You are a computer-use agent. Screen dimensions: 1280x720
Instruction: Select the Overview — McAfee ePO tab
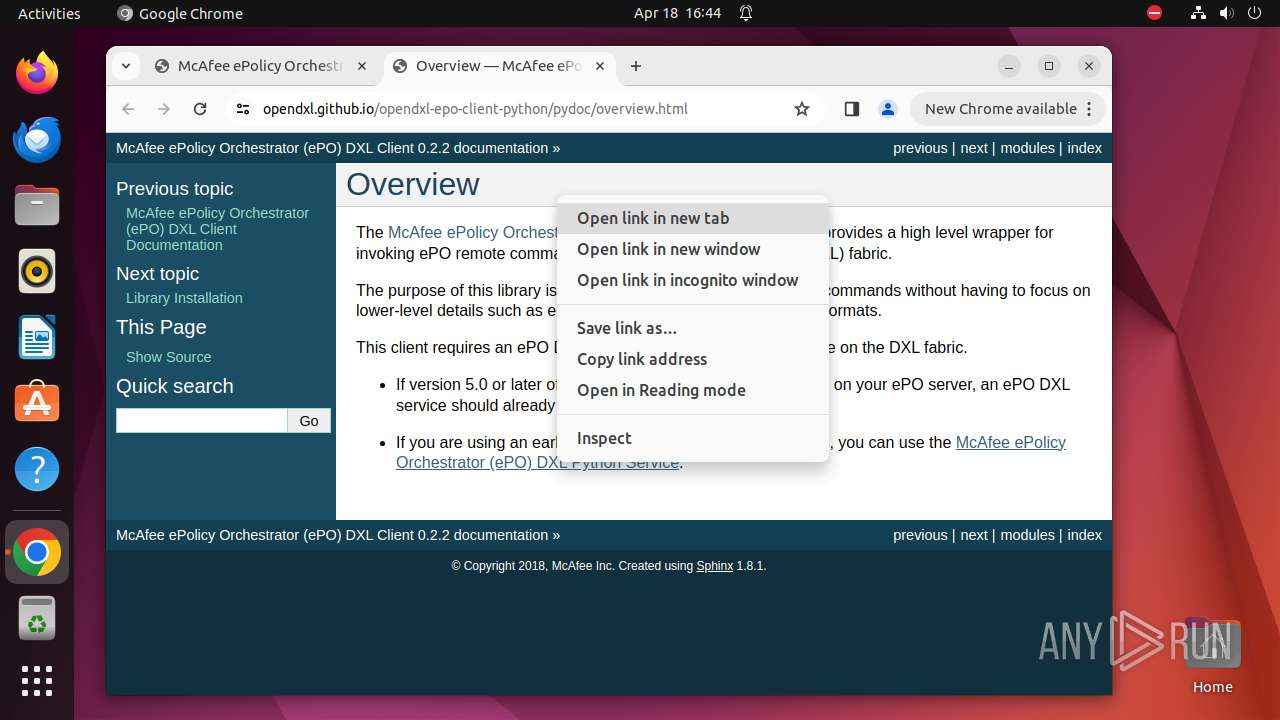pos(498,66)
